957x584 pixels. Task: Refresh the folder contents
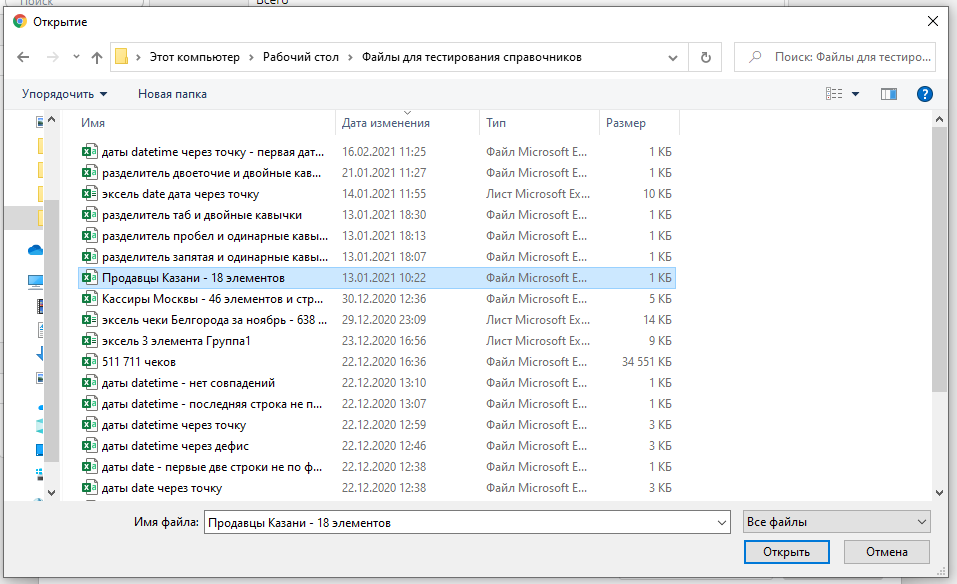click(706, 57)
